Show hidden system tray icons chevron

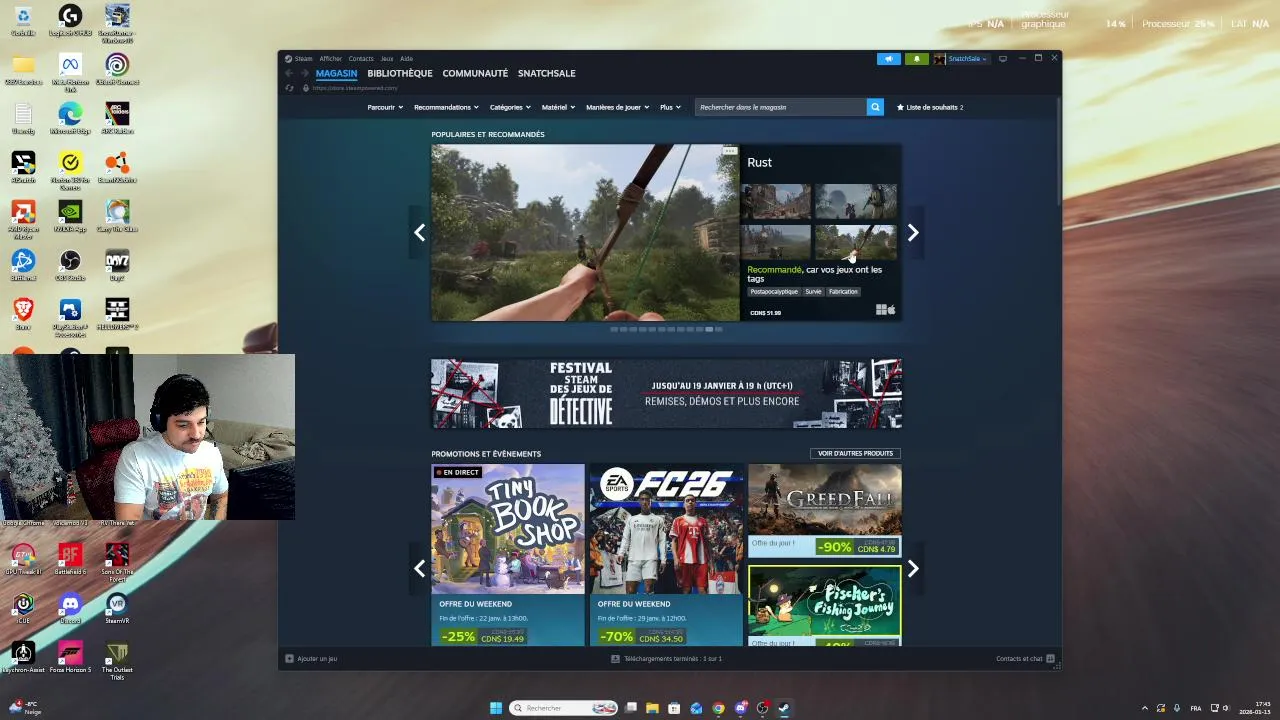(1145, 708)
